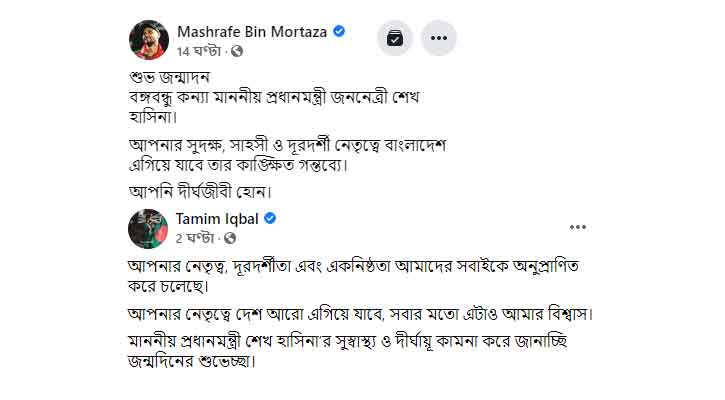
Task: Click the Mashrafe Bin Mortaza name link
Action: [x=252, y=32]
